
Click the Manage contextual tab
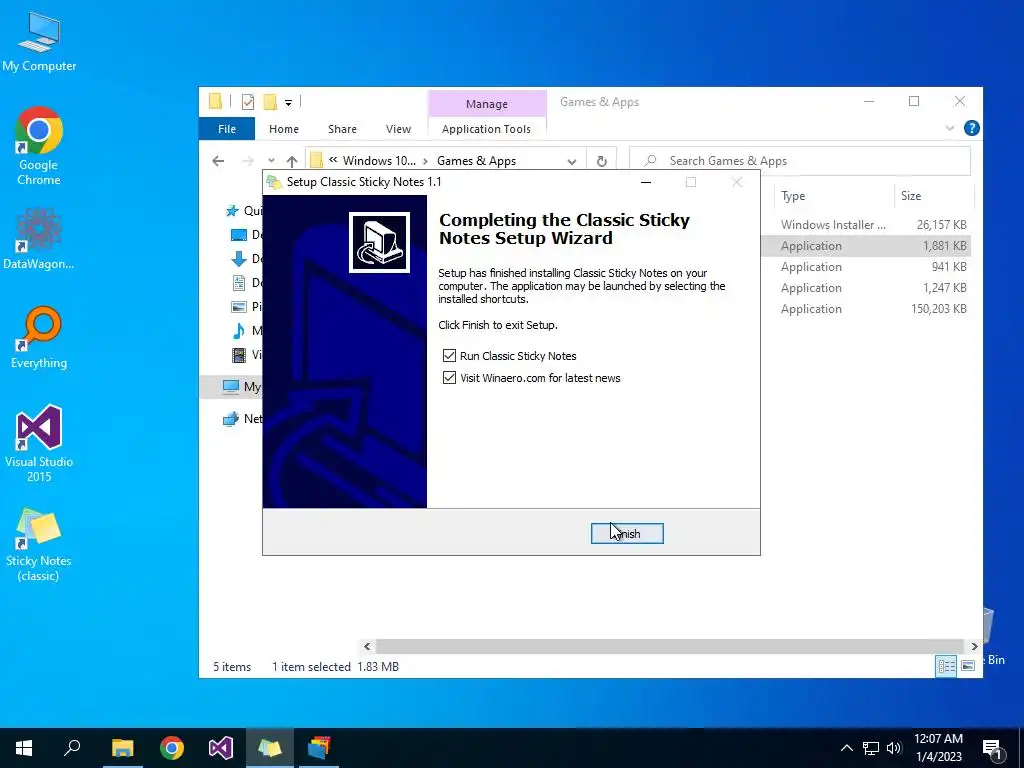487,104
